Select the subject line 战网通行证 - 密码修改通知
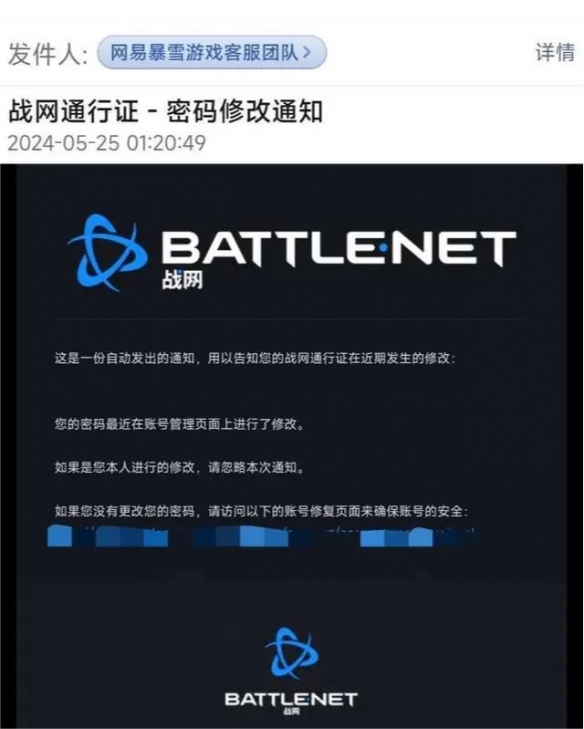The height and width of the screenshot is (729, 584). 166,112
